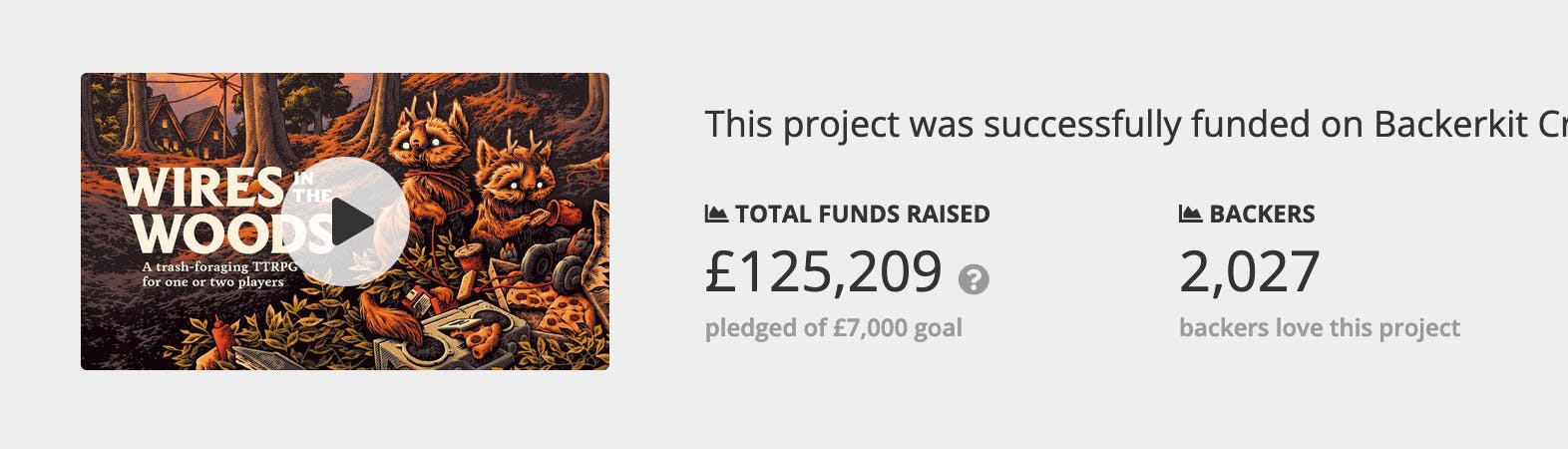Click the question mark help icon

(974, 279)
